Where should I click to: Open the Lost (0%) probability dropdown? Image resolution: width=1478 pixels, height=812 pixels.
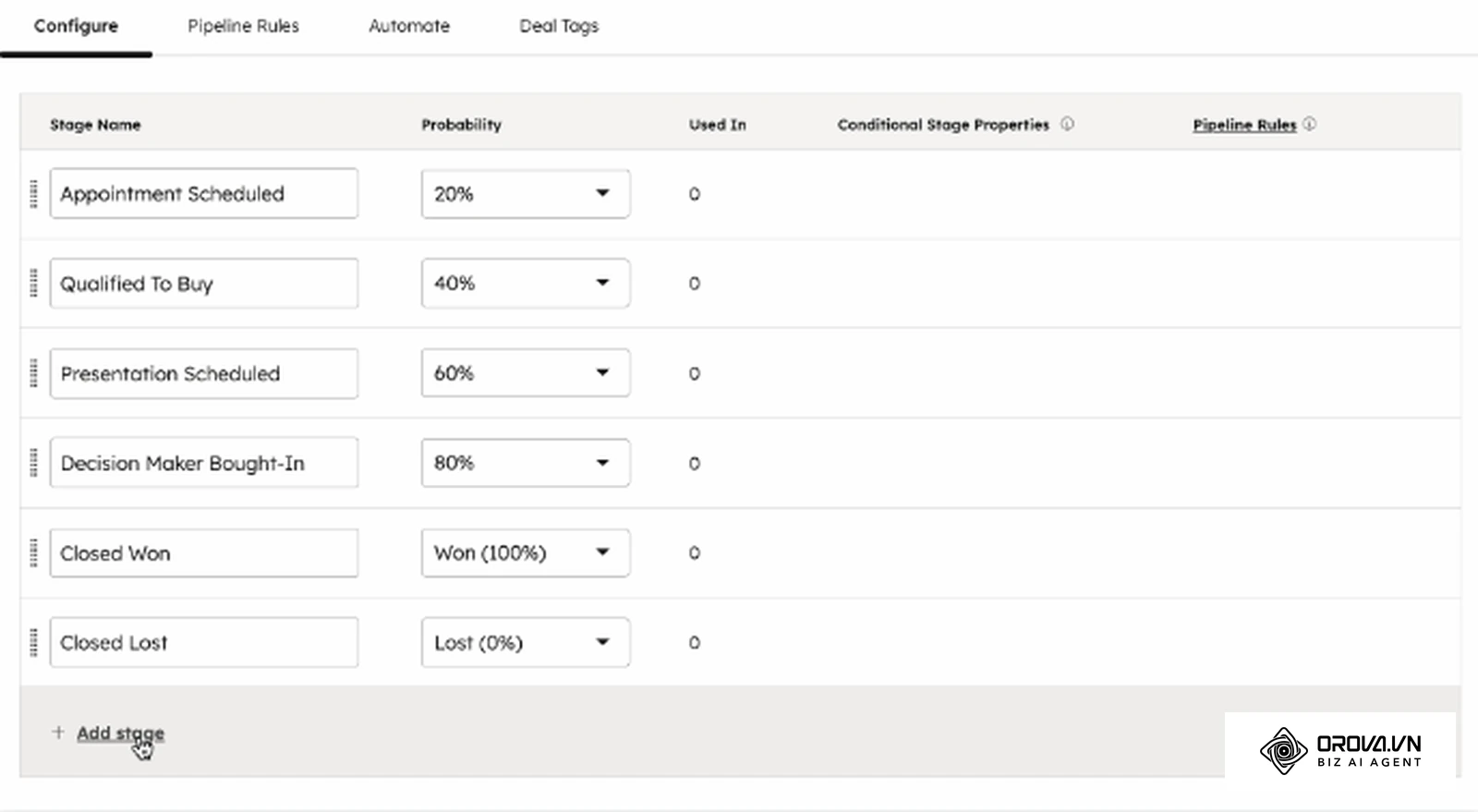(526, 642)
